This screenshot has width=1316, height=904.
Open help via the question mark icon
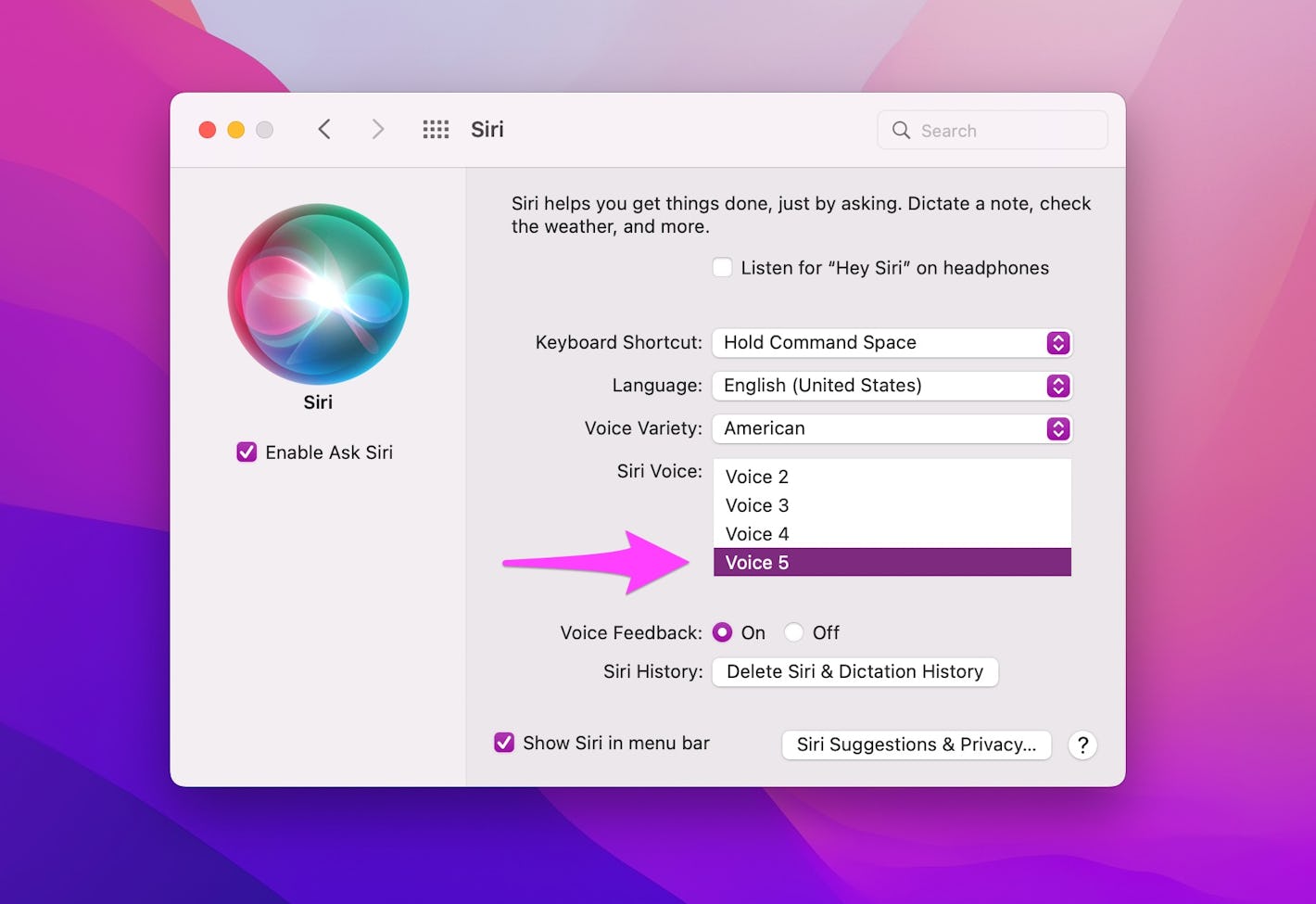coord(1082,745)
